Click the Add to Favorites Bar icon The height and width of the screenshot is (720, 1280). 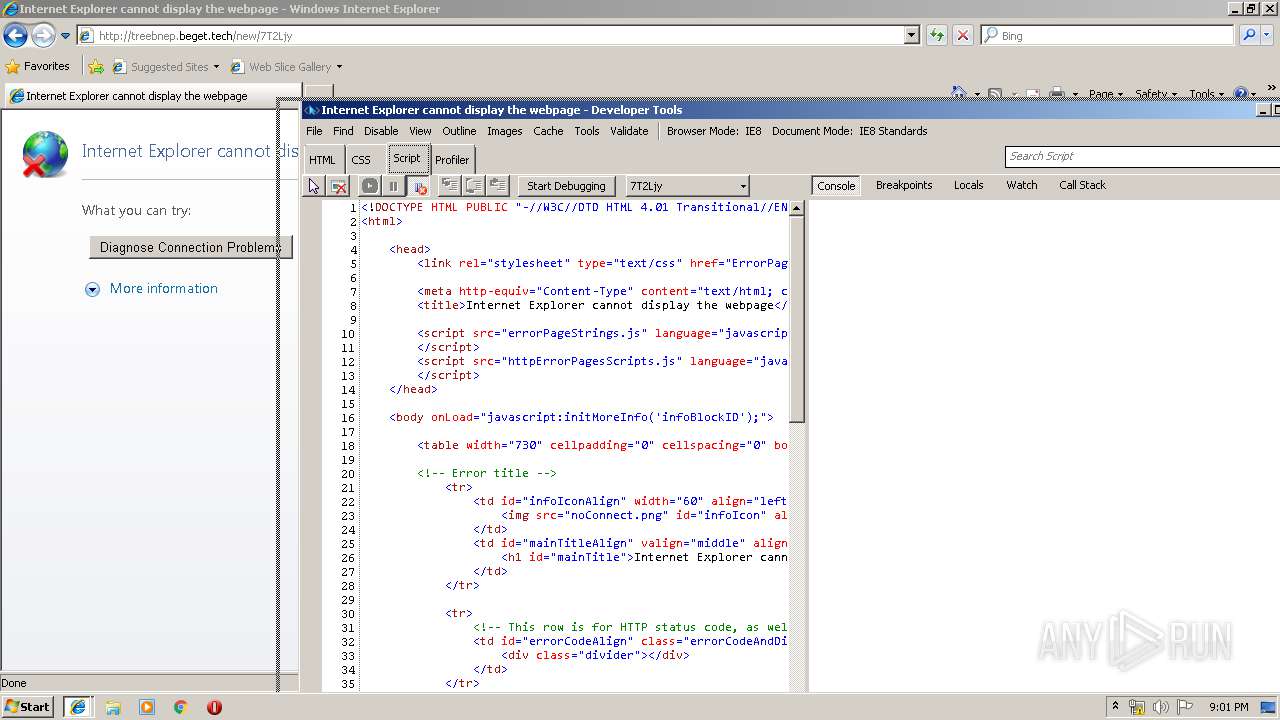(x=96, y=67)
